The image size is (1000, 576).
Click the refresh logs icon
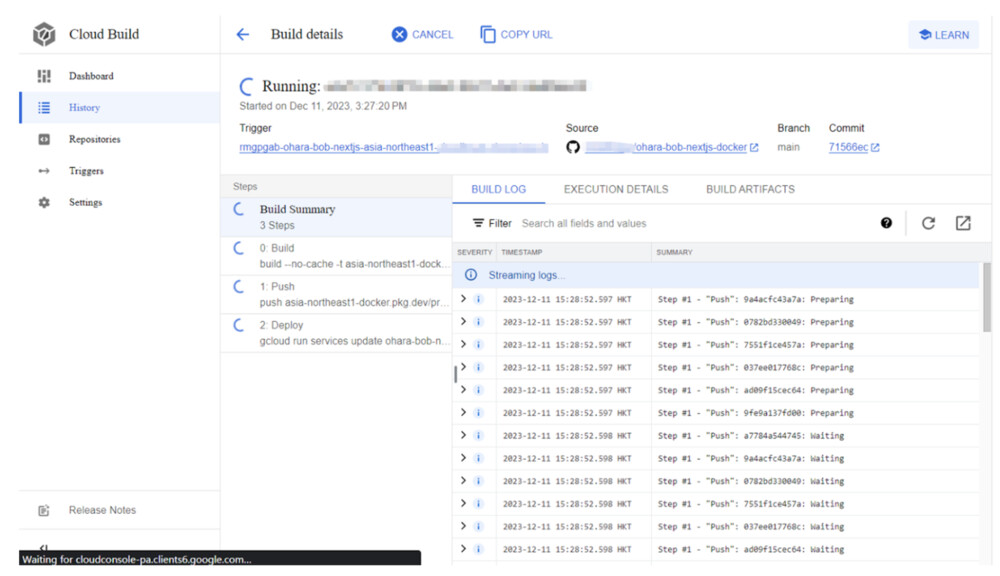click(928, 223)
